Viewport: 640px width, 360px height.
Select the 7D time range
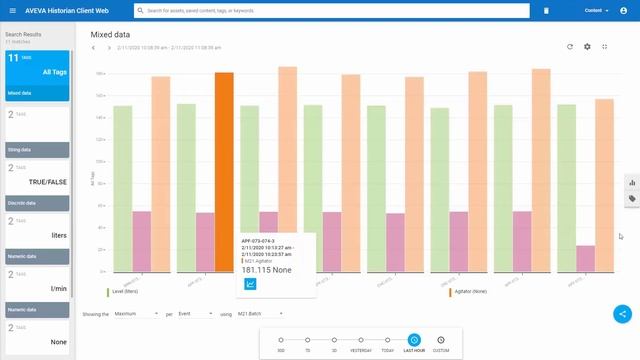[307, 340]
